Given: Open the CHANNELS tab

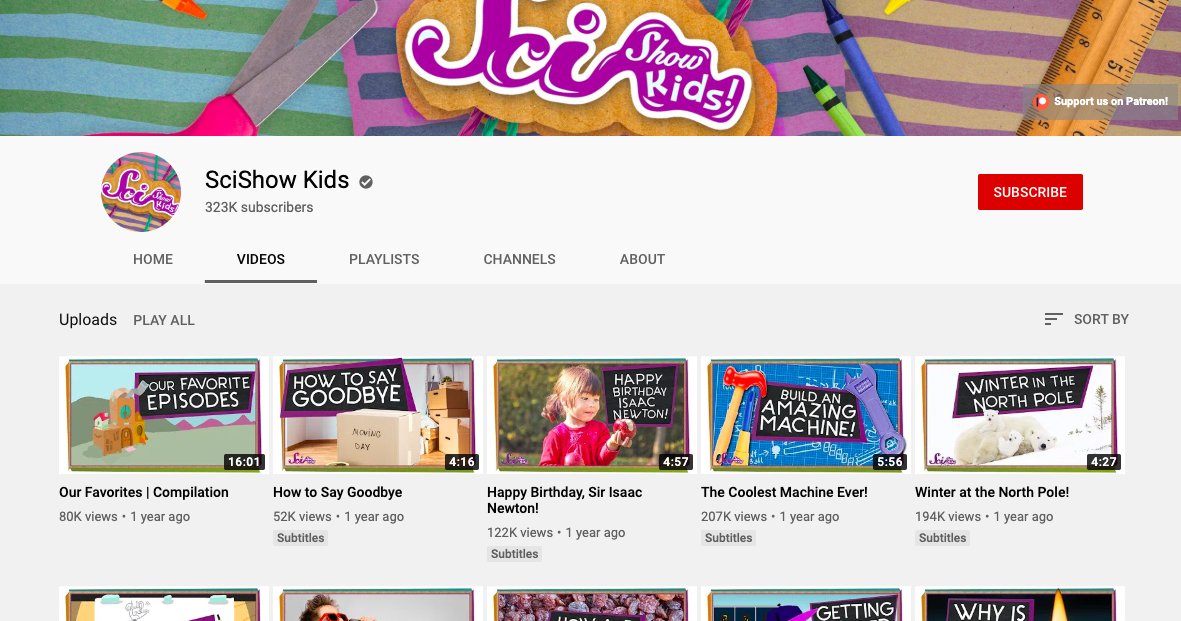Looking at the screenshot, I should pyautogui.click(x=519, y=259).
